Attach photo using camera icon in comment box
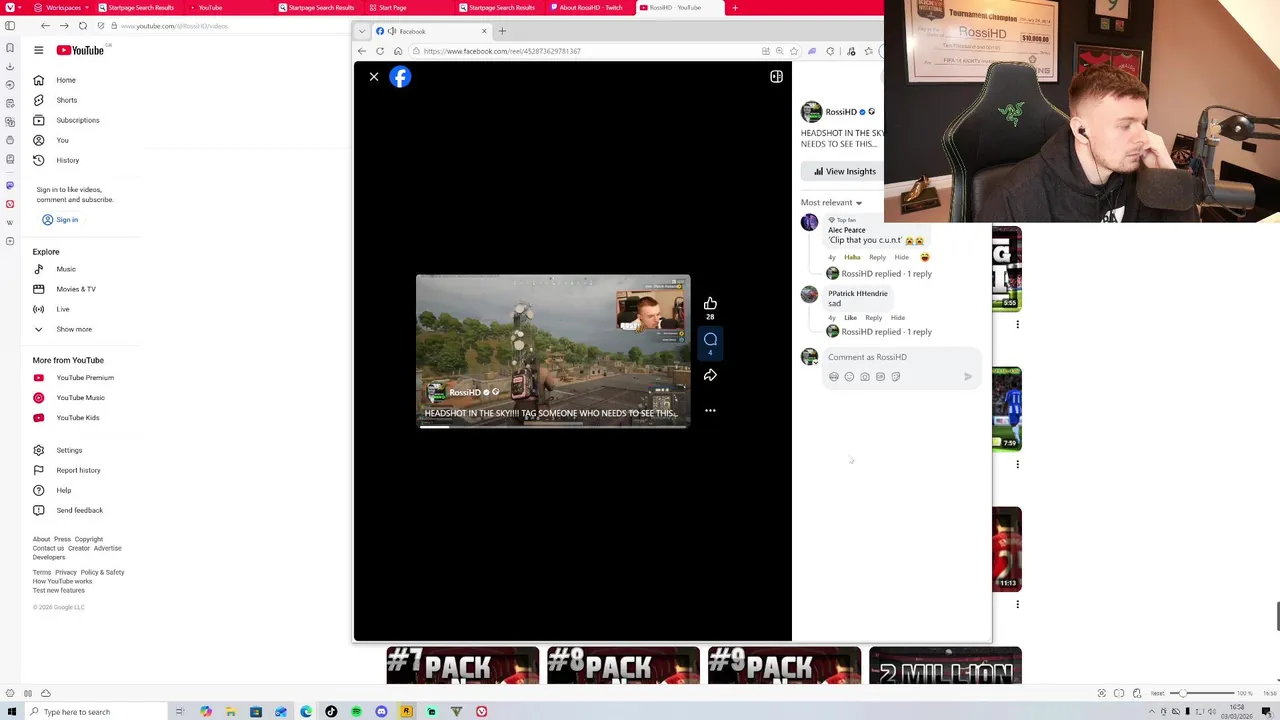 (x=865, y=377)
